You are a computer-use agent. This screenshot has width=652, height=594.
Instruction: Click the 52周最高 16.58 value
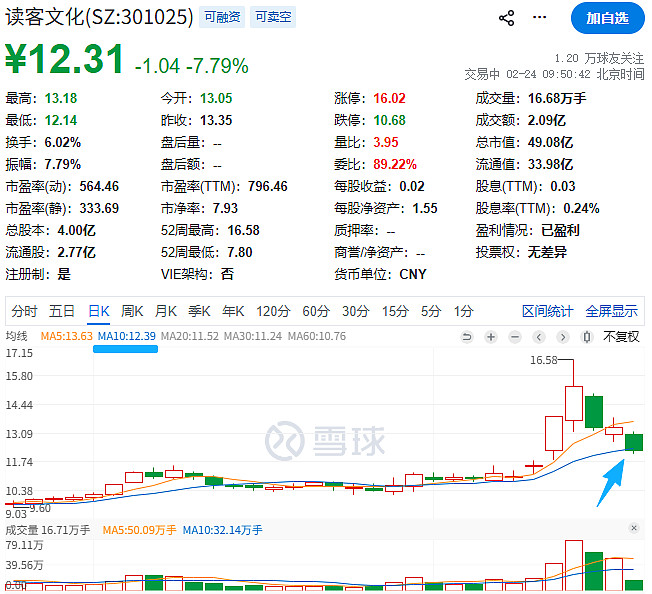point(243,230)
